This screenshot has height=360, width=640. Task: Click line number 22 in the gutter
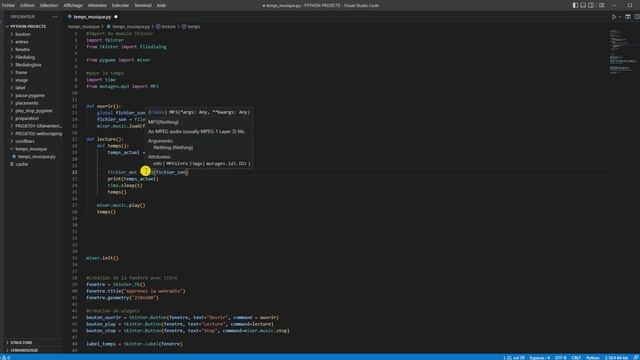(x=74, y=172)
